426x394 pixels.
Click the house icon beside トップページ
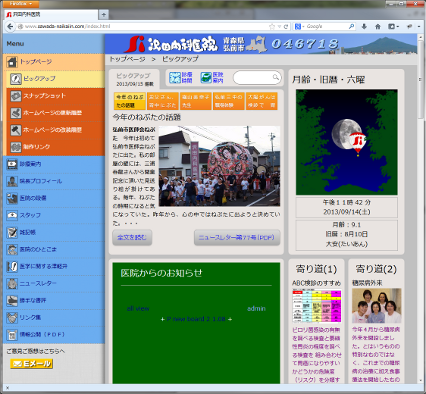click(x=12, y=62)
